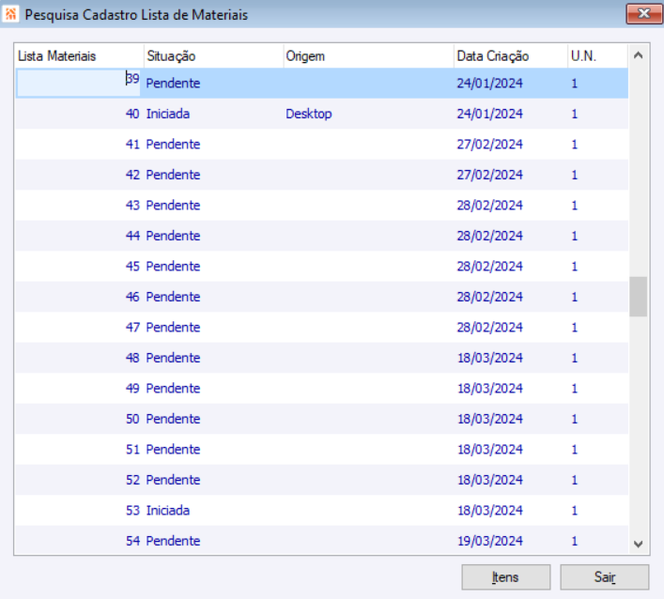Click the Pendente status in row 41

(x=173, y=144)
